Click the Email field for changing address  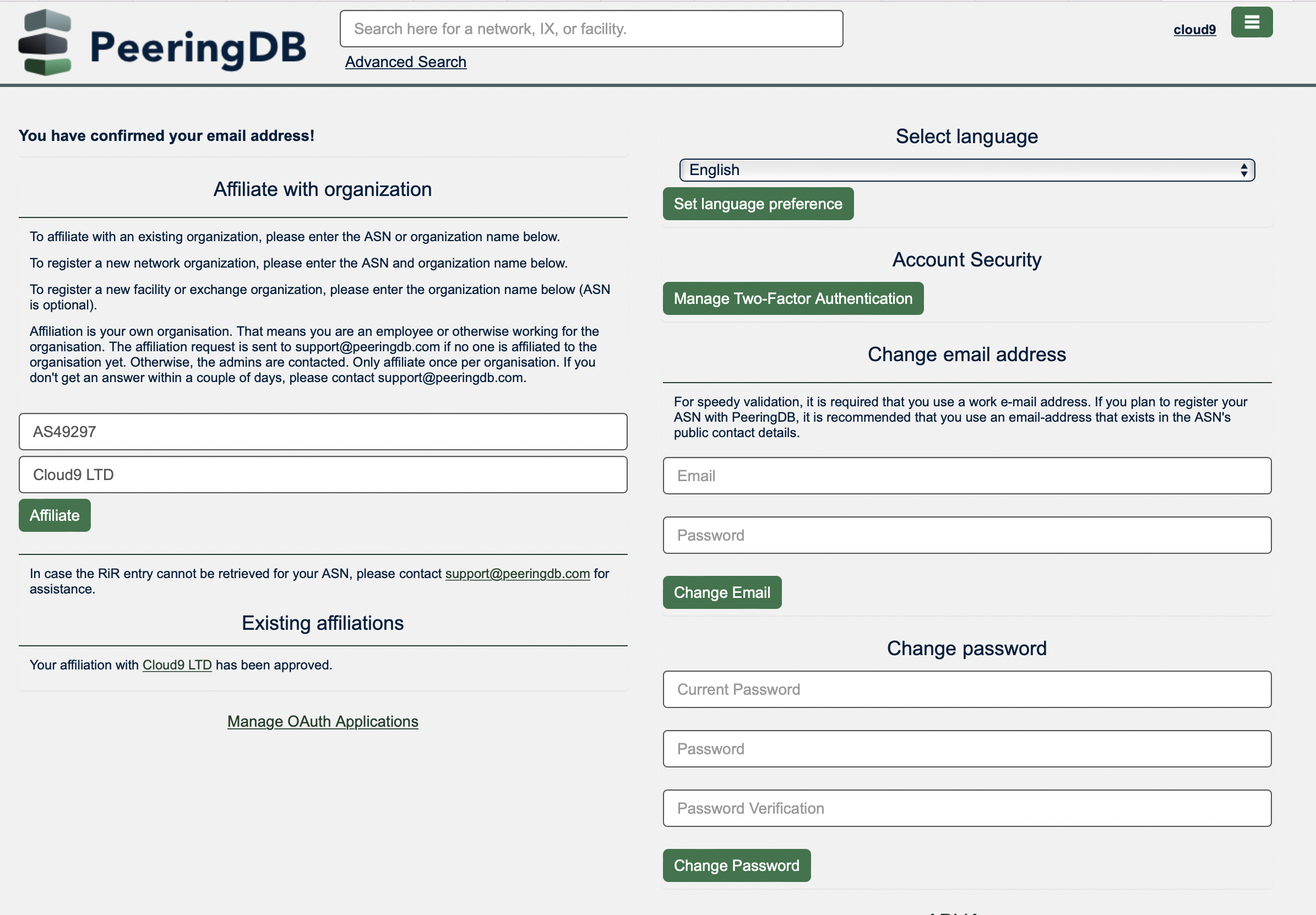point(966,476)
